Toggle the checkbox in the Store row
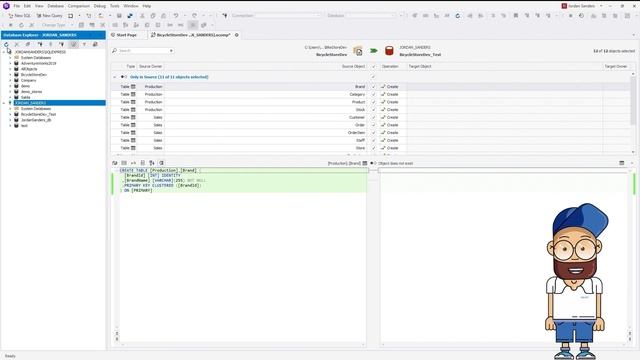 point(373,148)
